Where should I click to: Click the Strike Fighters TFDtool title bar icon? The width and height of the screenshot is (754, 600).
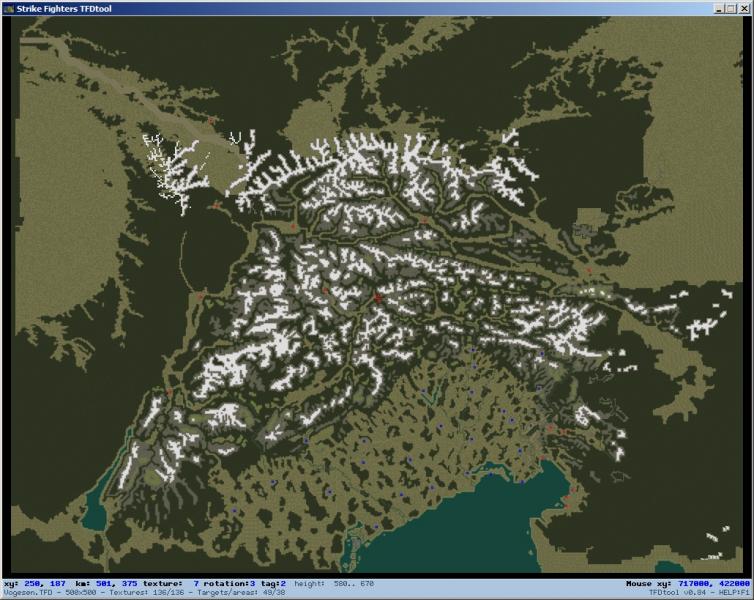tap(9, 9)
